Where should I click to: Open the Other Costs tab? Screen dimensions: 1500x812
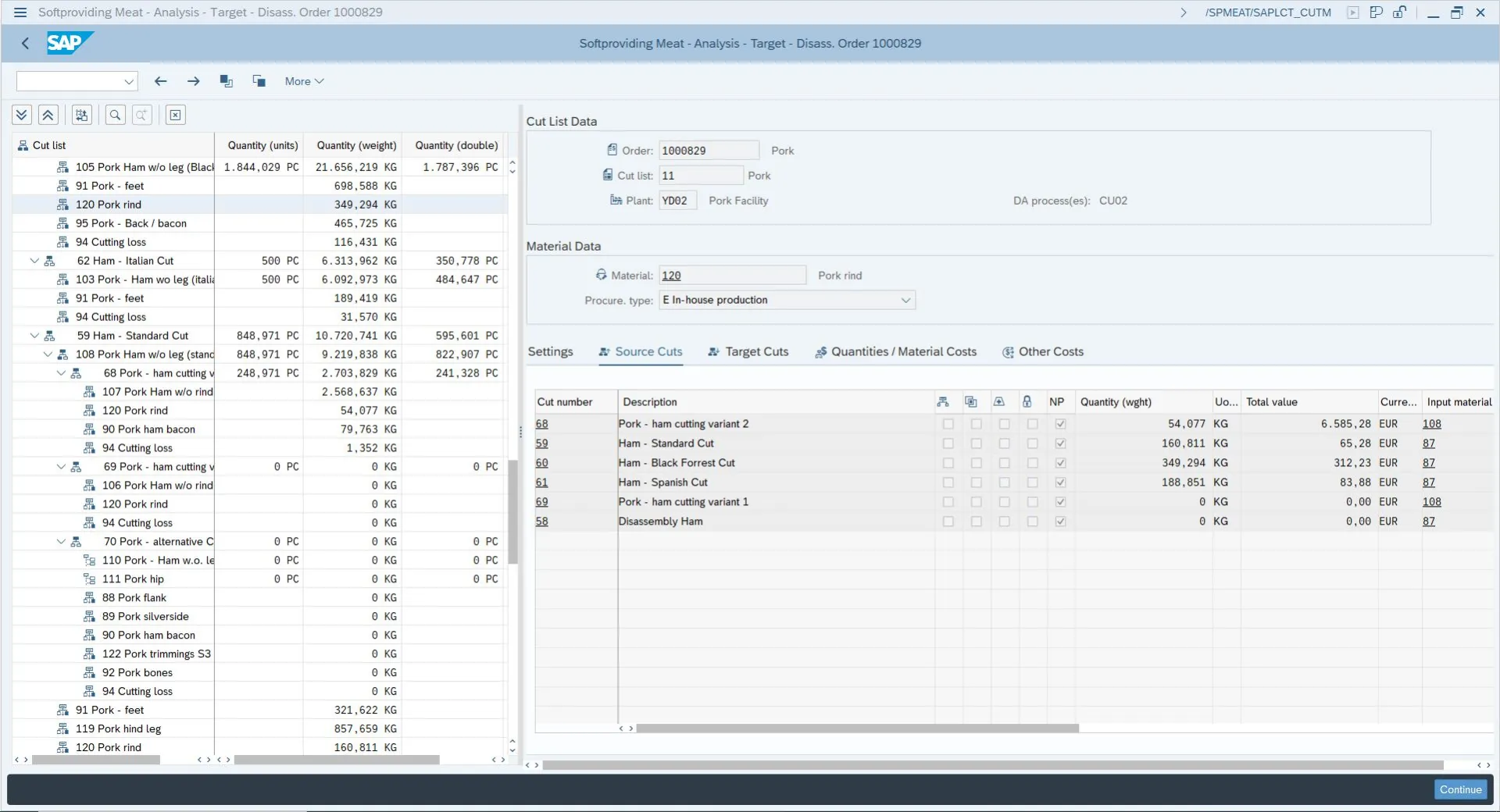(1043, 352)
